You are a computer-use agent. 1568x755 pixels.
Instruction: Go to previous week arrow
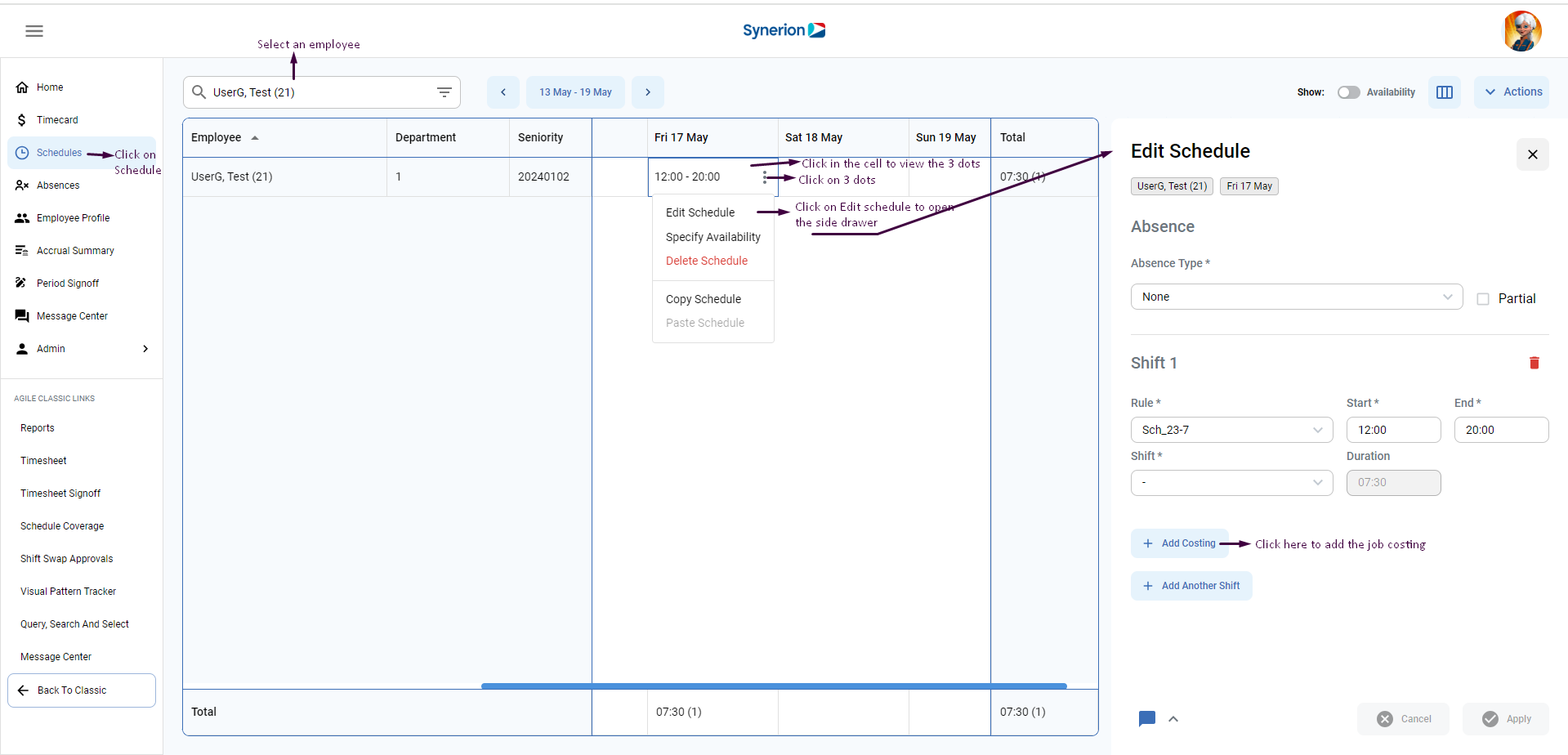click(x=503, y=92)
